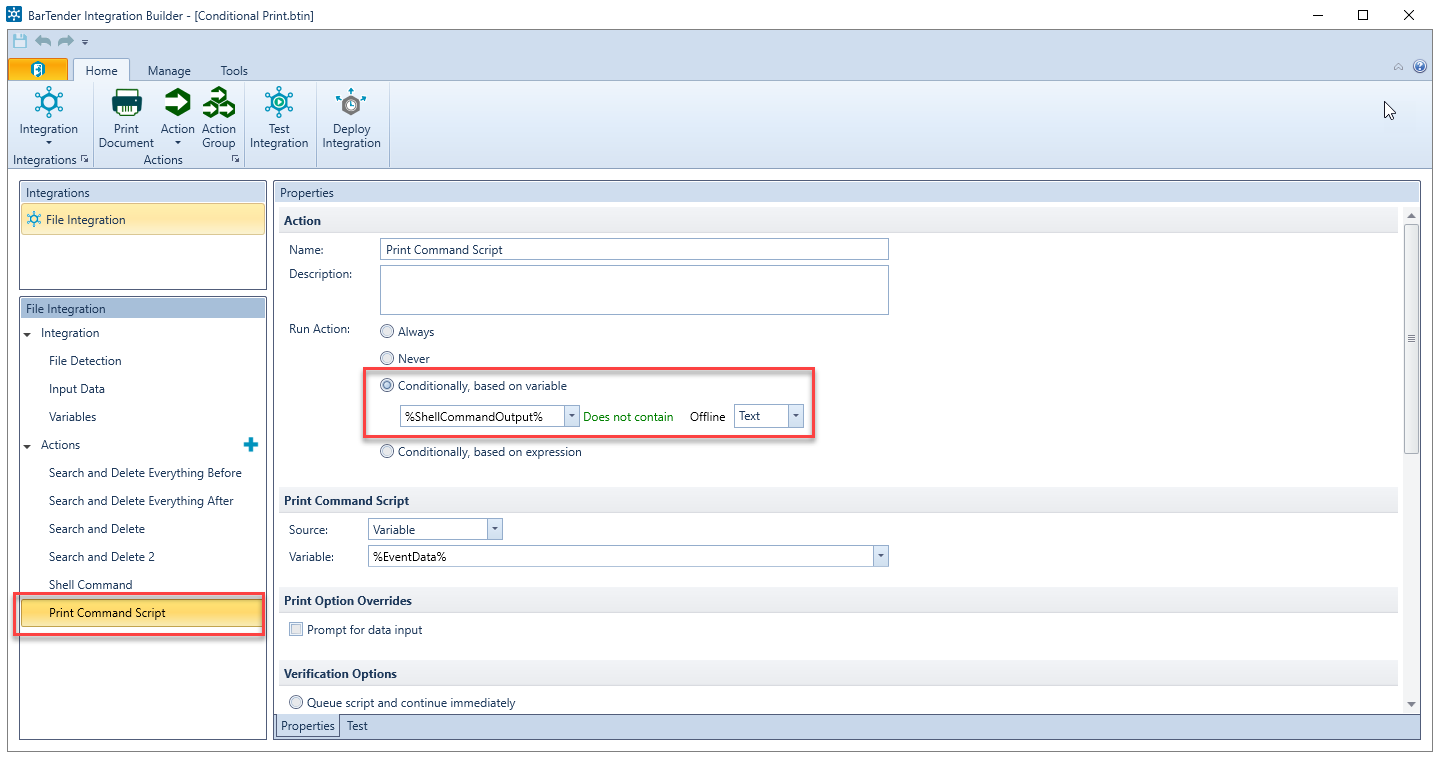The image size is (1440, 759).
Task: Select Conditionally, based on variable
Action: (x=387, y=385)
